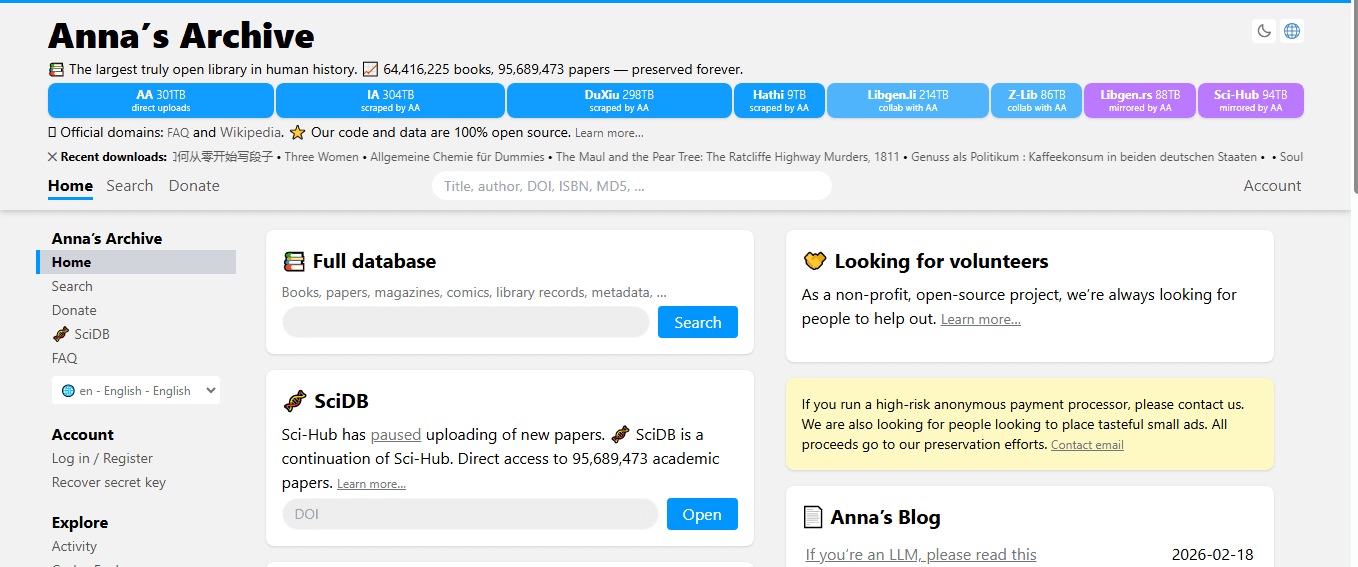Open Activity under Explore
The width and height of the screenshot is (1358, 567).
click(74, 546)
